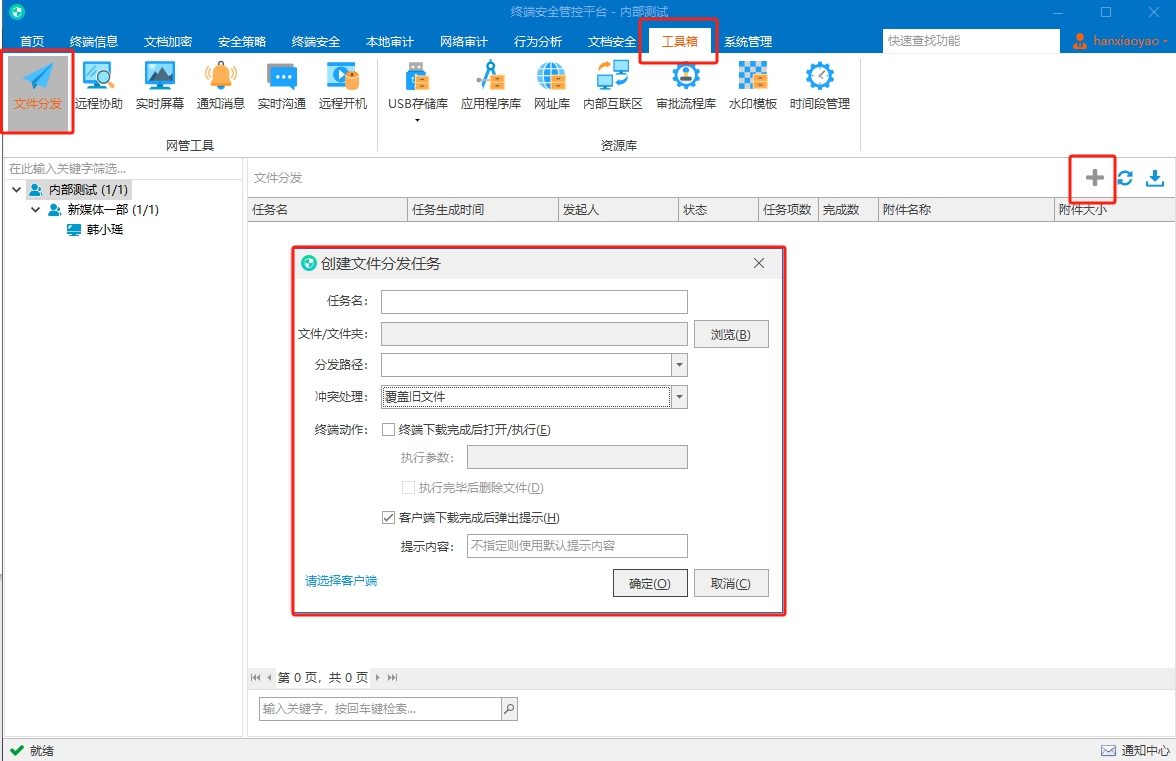This screenshot has height=761, width=1176.
Task: Open the USB存储库 library
Action: (418, 86)
